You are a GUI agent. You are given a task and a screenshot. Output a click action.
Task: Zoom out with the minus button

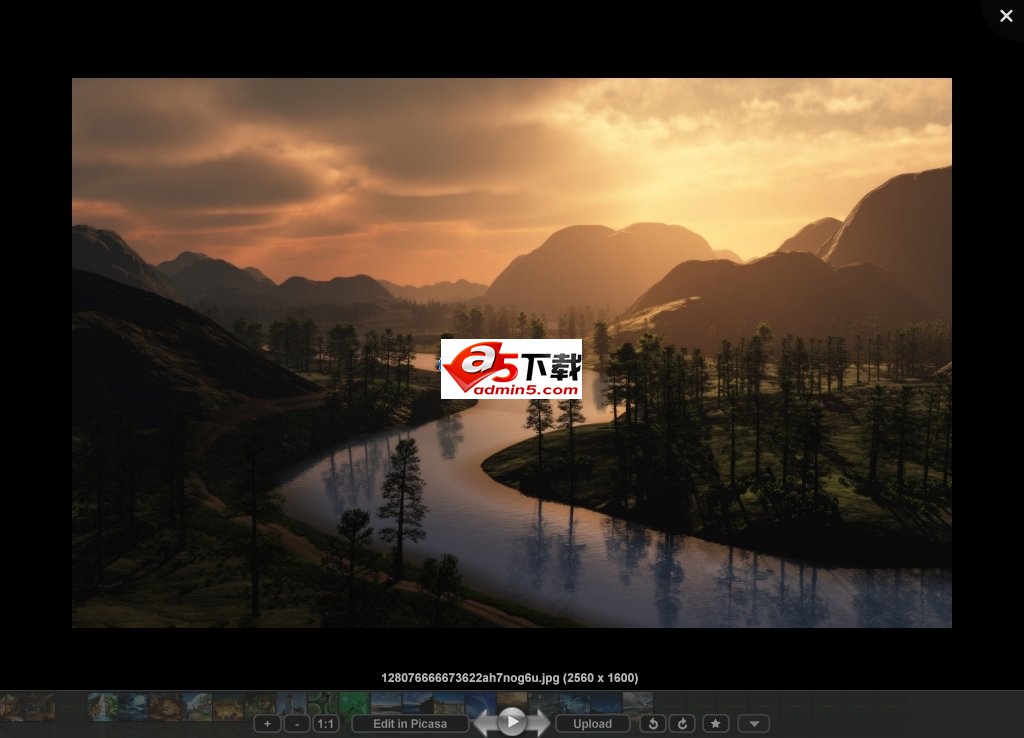[296, 724]
